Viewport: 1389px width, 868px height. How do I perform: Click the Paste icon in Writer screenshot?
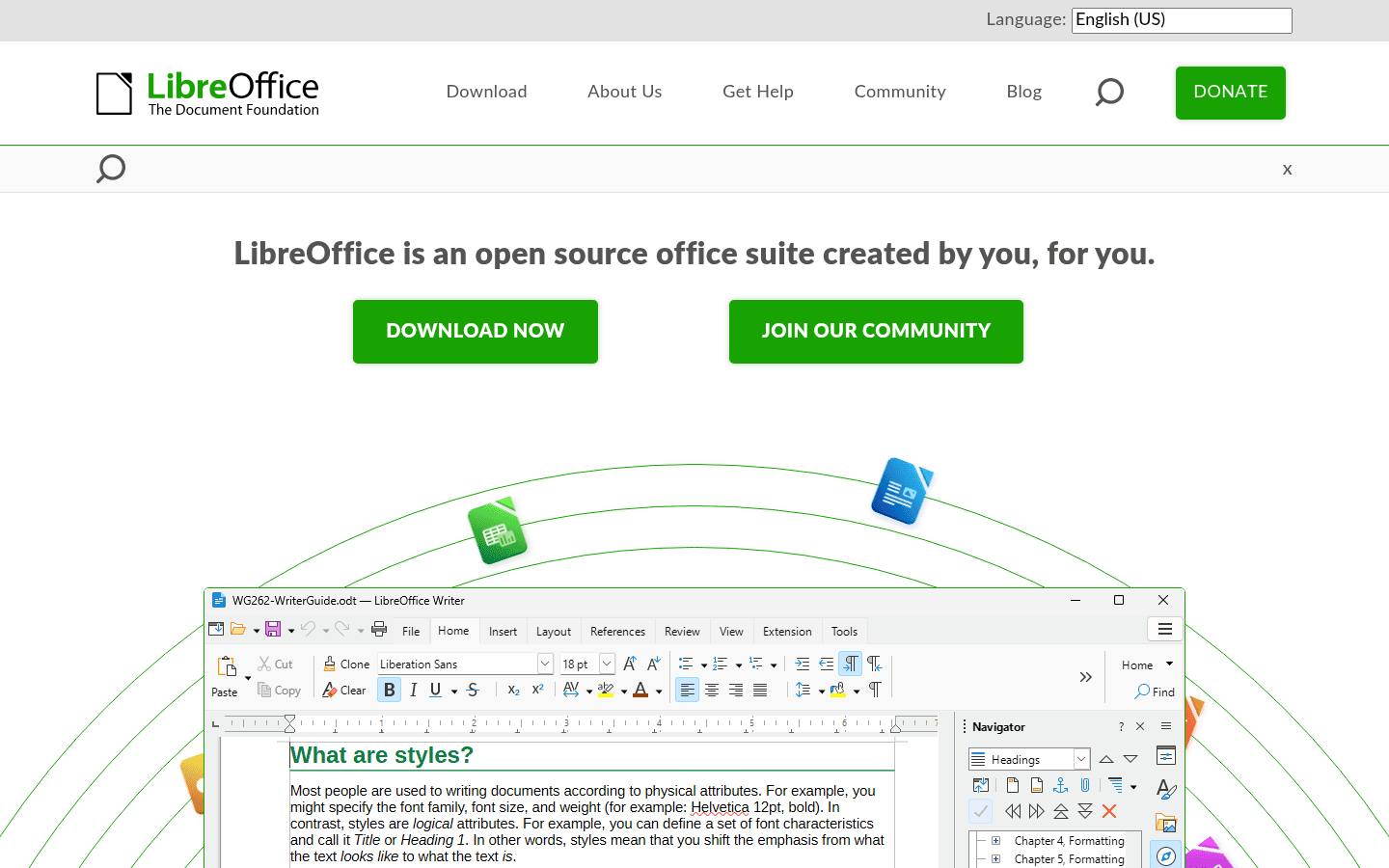[x=227, y=667]
